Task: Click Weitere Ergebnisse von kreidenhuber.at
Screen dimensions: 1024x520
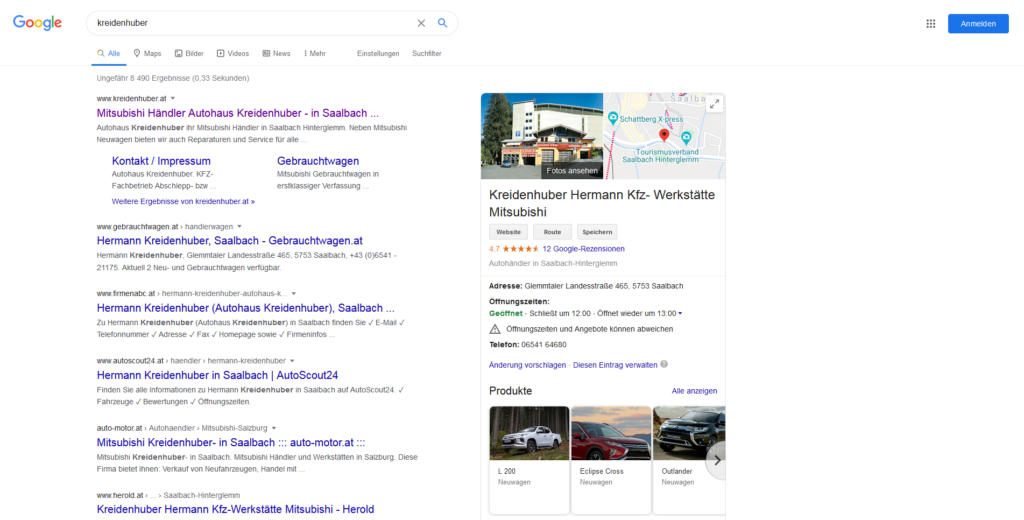Action: click(x=184, y=202)
